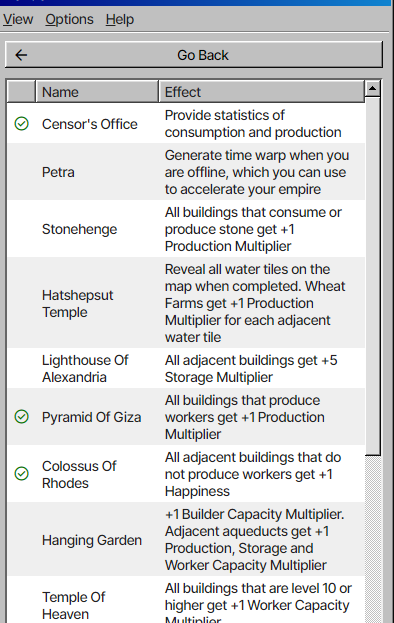Viewport: 394px width, 623px height.
Task: Click the vertical scrollbar thumb
Action: coord(373,276)
